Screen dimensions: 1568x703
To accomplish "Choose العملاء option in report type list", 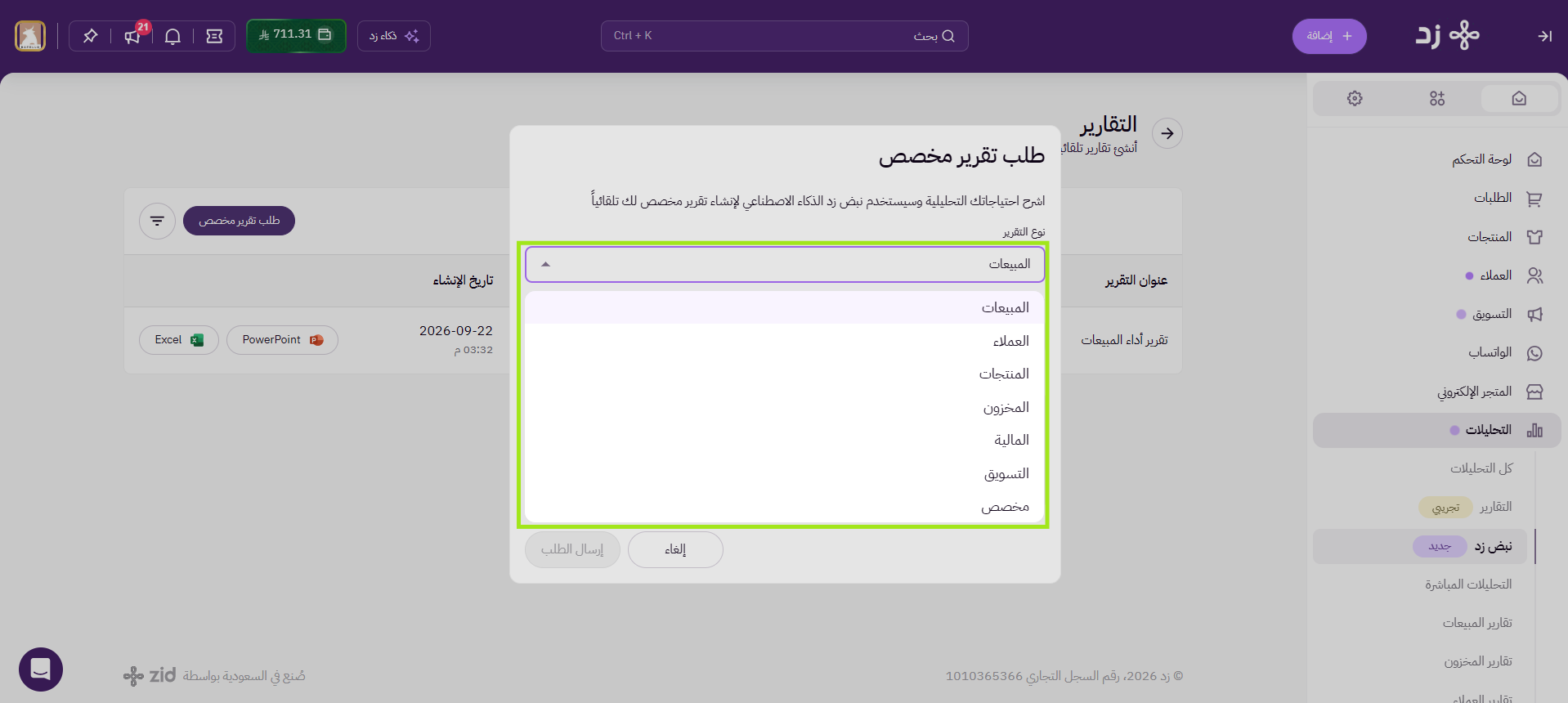I will tap(784, 341).
